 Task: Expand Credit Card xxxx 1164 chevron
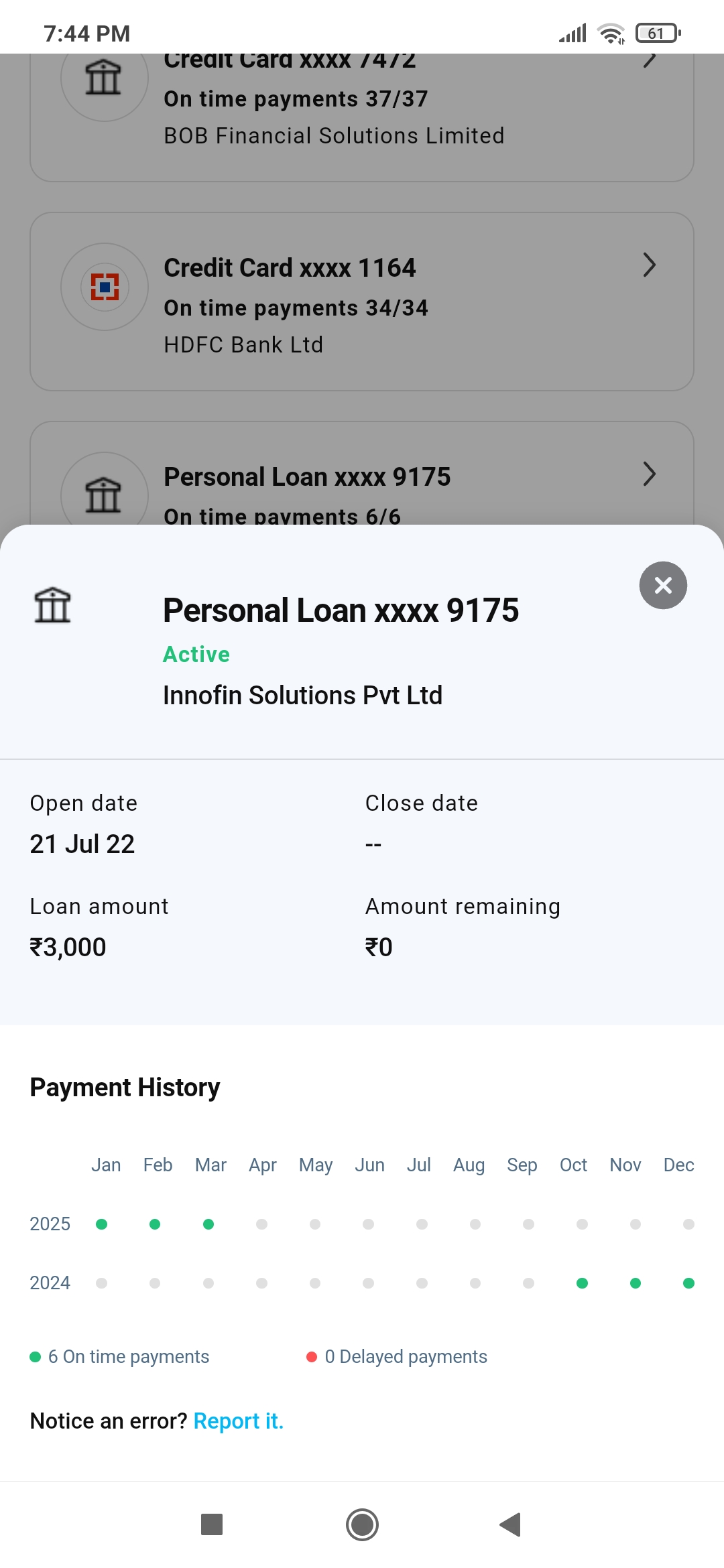[x=649, y=265]
